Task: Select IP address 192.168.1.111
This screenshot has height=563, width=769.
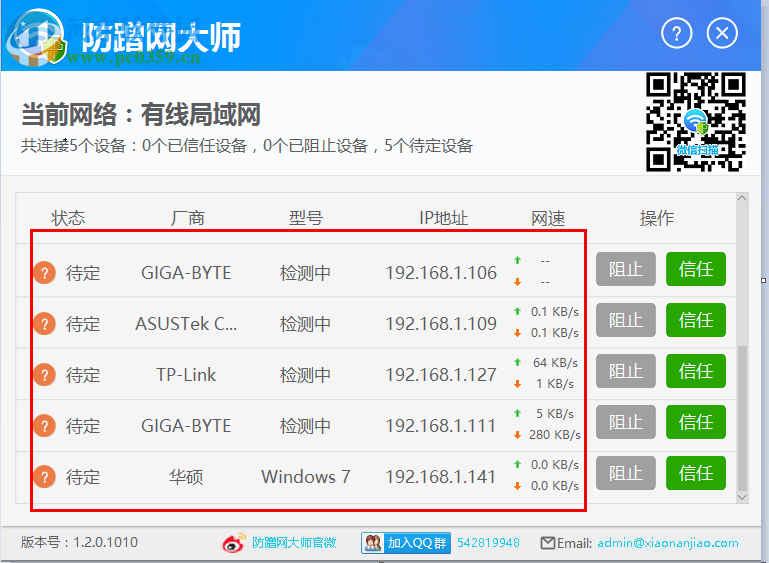Action: tap(441, 426)
